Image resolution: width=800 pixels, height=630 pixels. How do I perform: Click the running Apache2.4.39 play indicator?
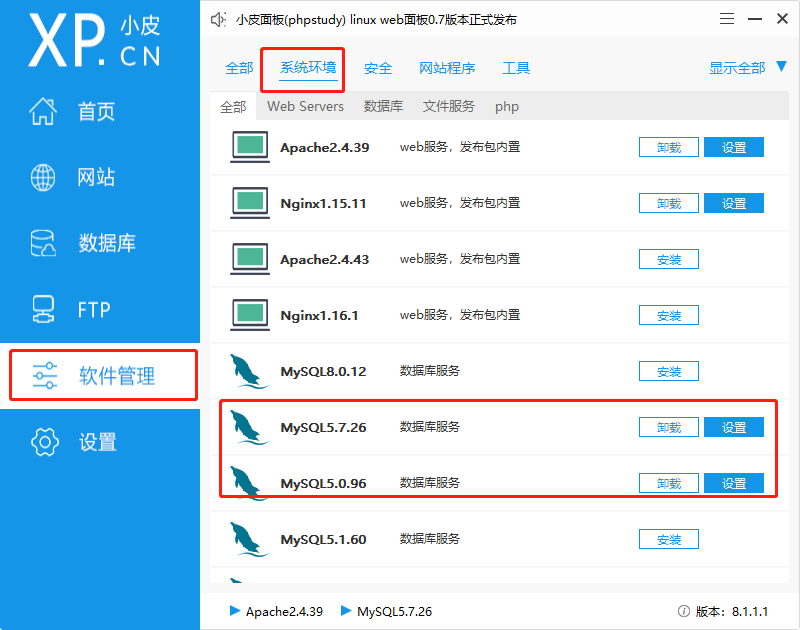(x=235, y=611)
